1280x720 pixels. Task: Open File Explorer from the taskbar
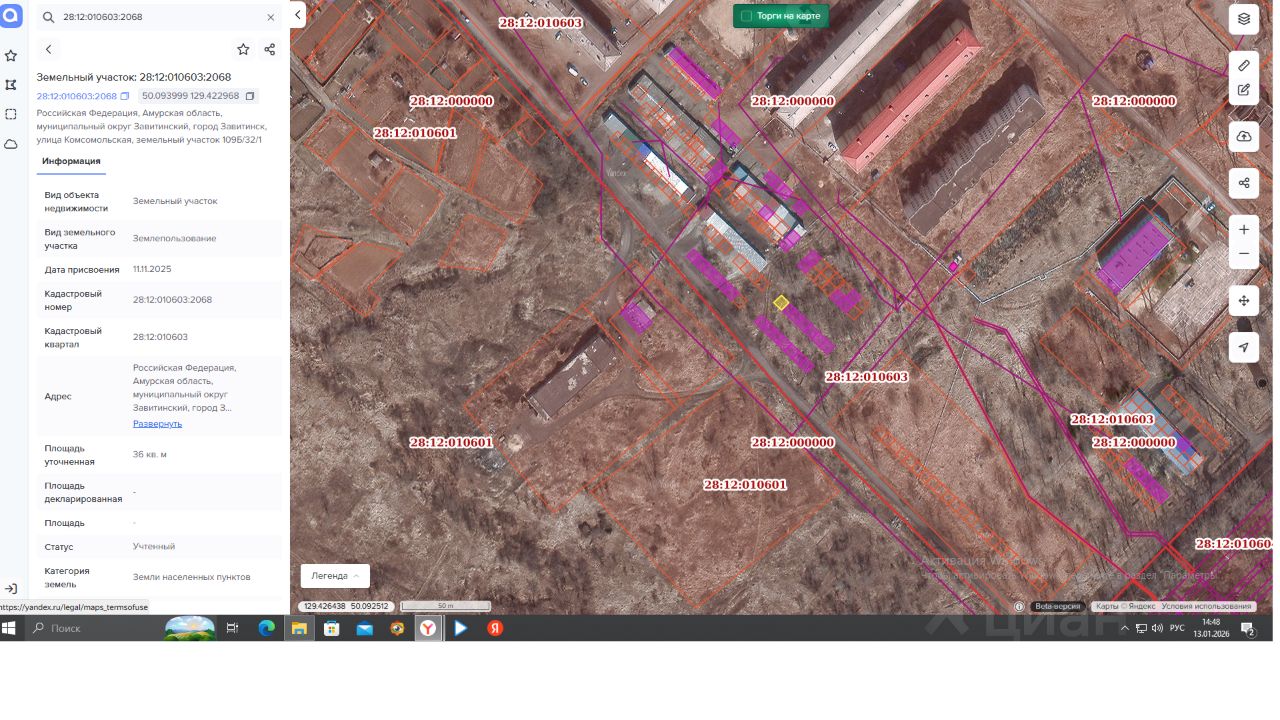[x=298, y=628]
